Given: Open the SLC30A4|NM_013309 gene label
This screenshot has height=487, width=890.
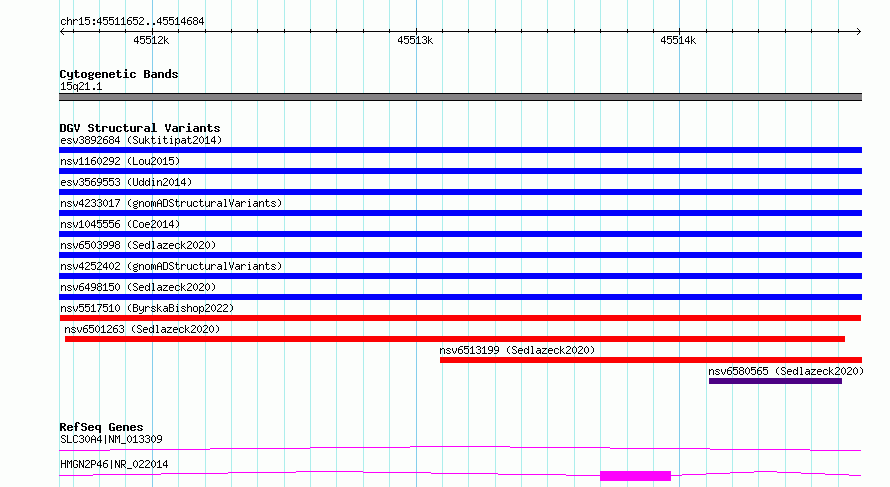Looking at the screenshot, I should [x=111, y=439].
